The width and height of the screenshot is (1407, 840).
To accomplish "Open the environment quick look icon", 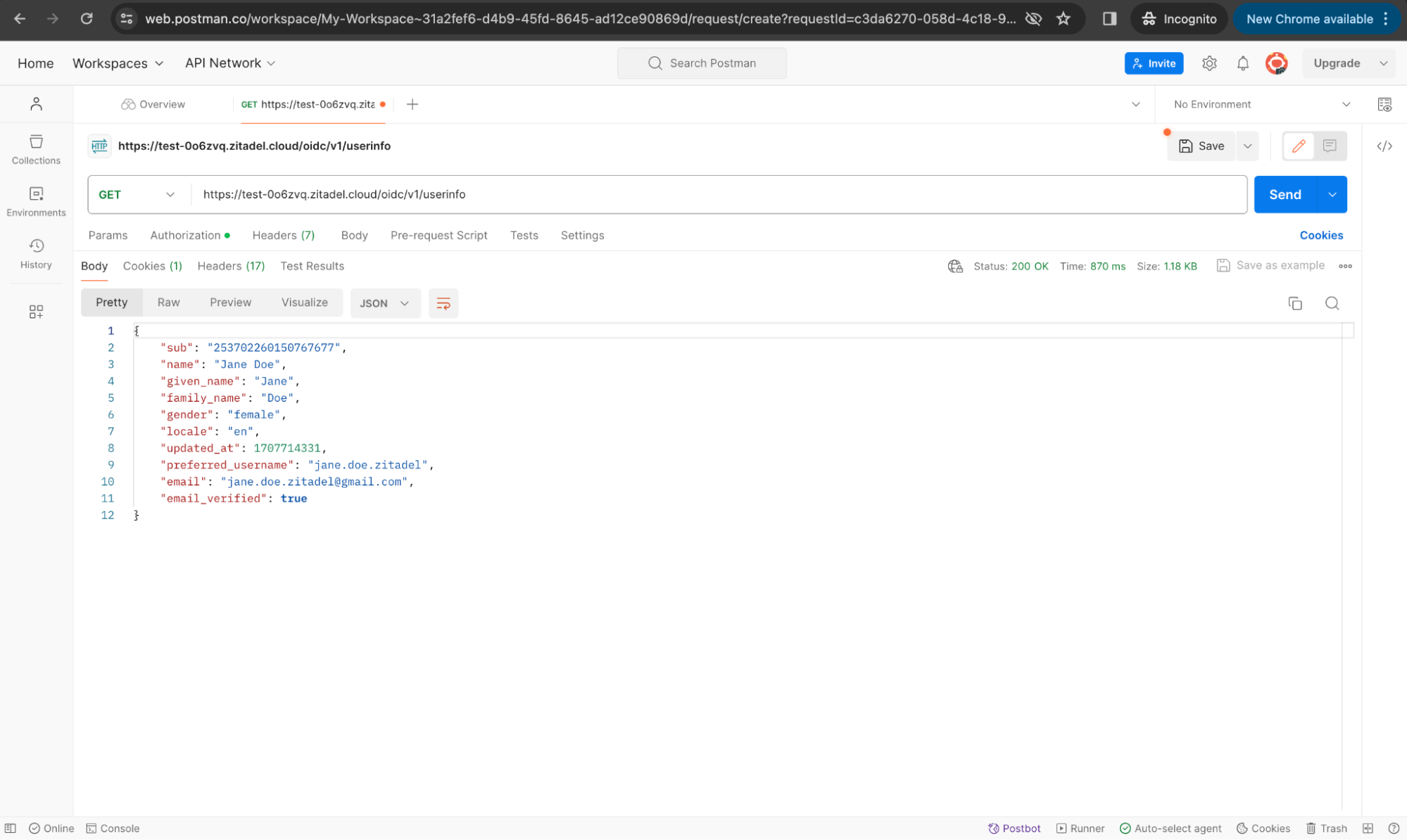I will (1384, 104).
